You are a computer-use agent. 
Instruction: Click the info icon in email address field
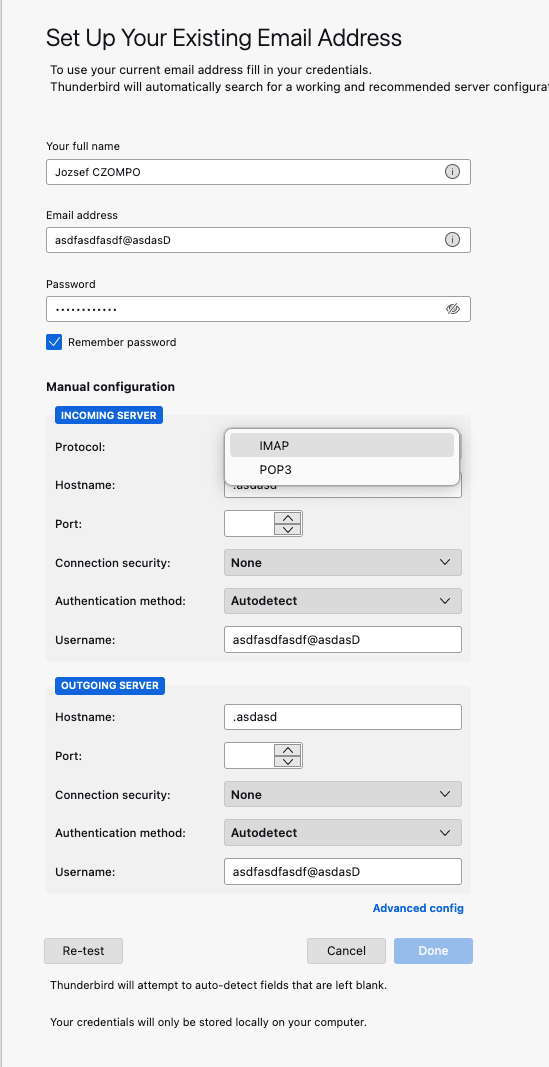tap(452, 240)
